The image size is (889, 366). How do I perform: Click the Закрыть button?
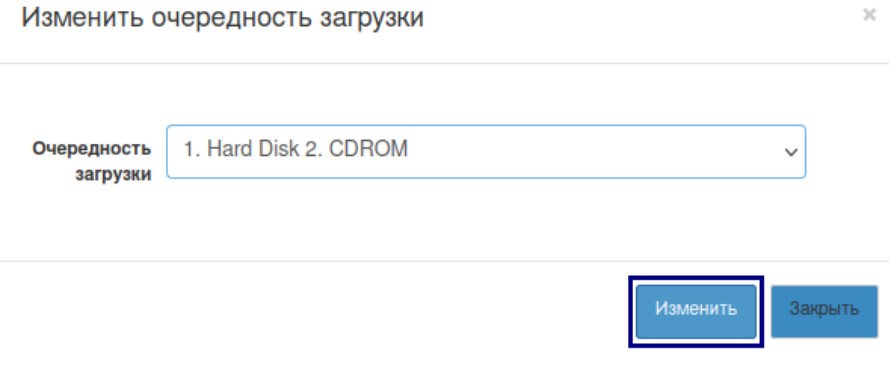(x=824, y=311)
